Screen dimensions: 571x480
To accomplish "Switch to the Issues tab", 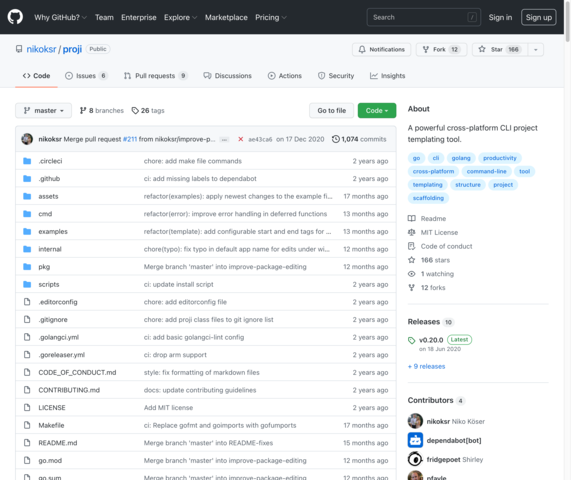I will [86, 76].
